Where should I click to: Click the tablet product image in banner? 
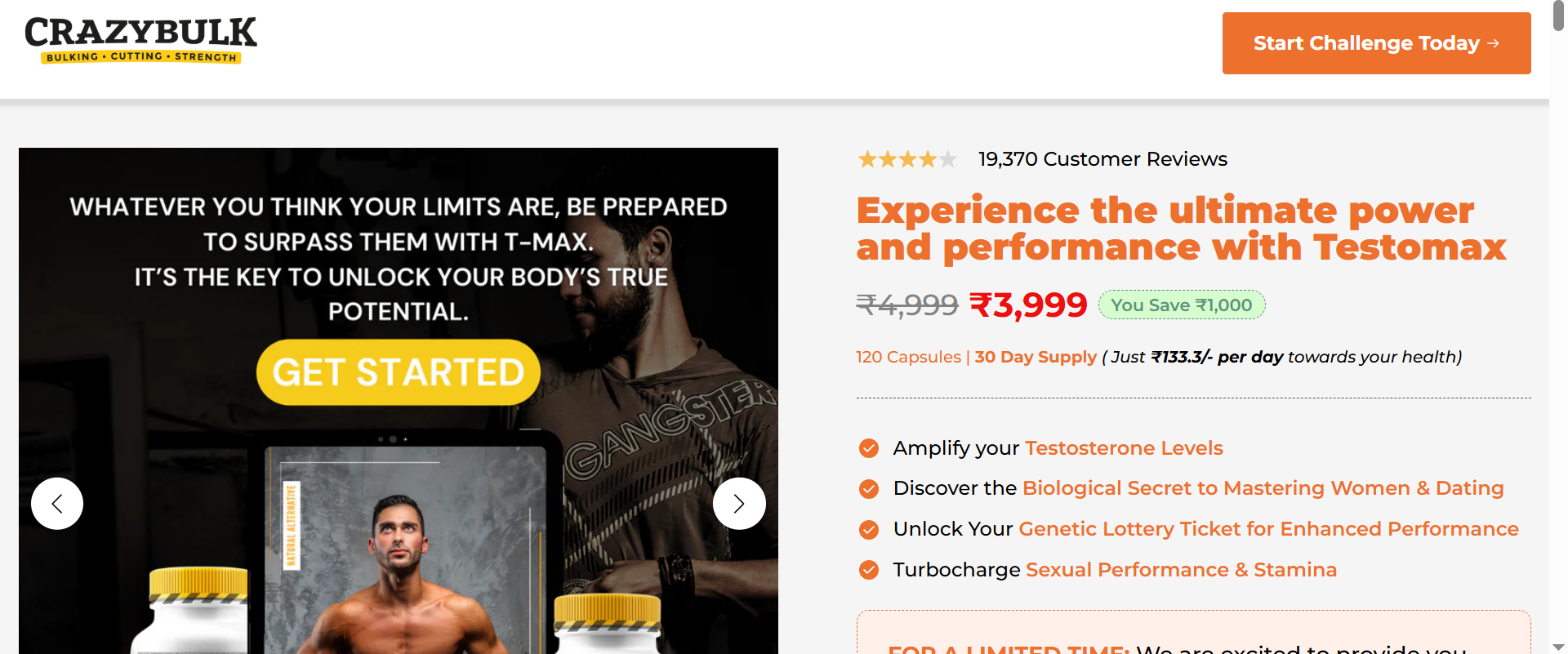406,547
